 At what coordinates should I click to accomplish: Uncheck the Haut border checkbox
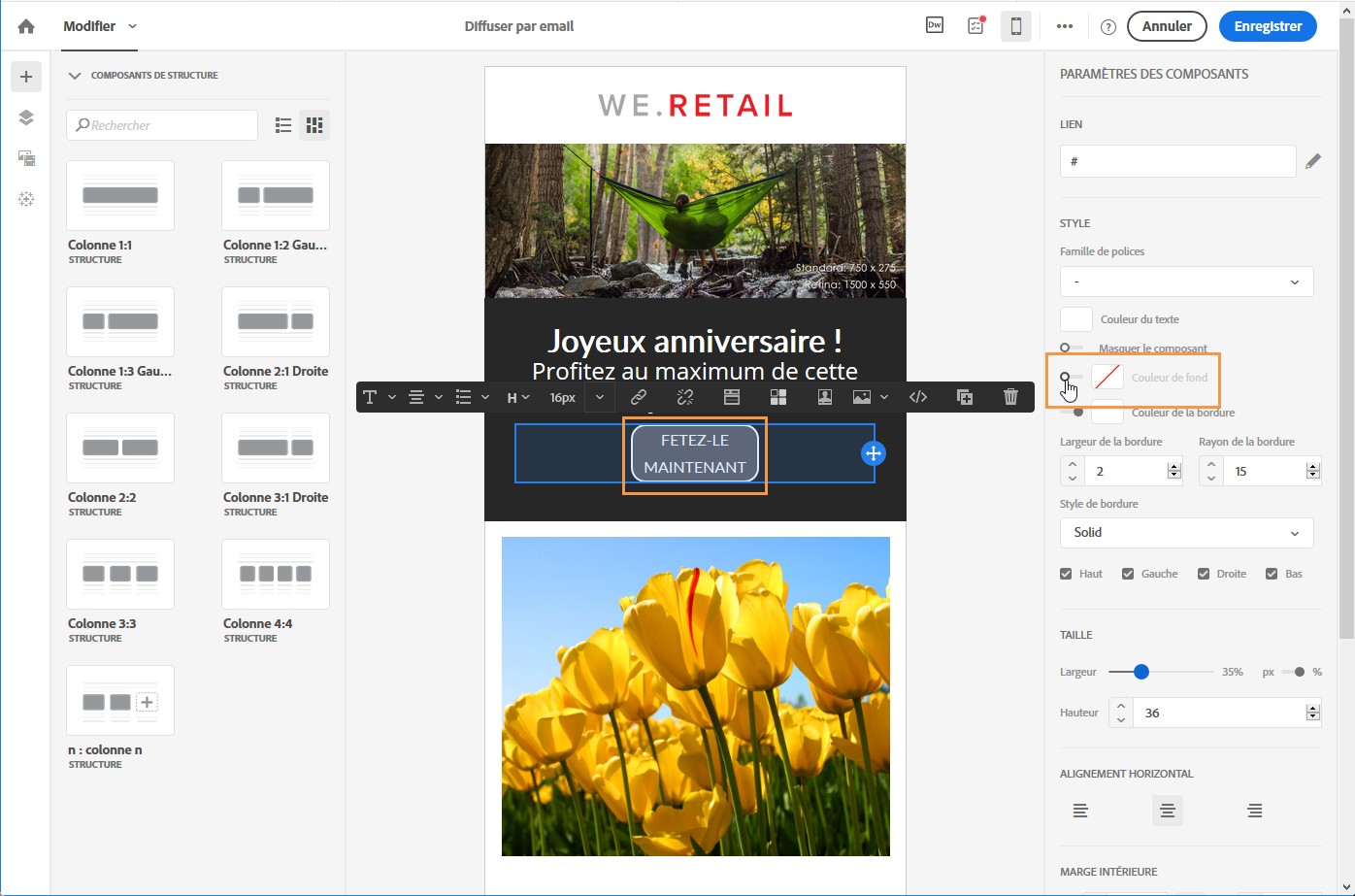pos(1066,574)
